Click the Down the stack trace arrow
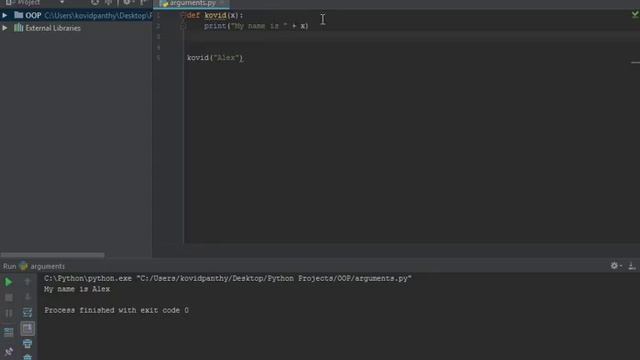640x360 pixels. (27, 297)
